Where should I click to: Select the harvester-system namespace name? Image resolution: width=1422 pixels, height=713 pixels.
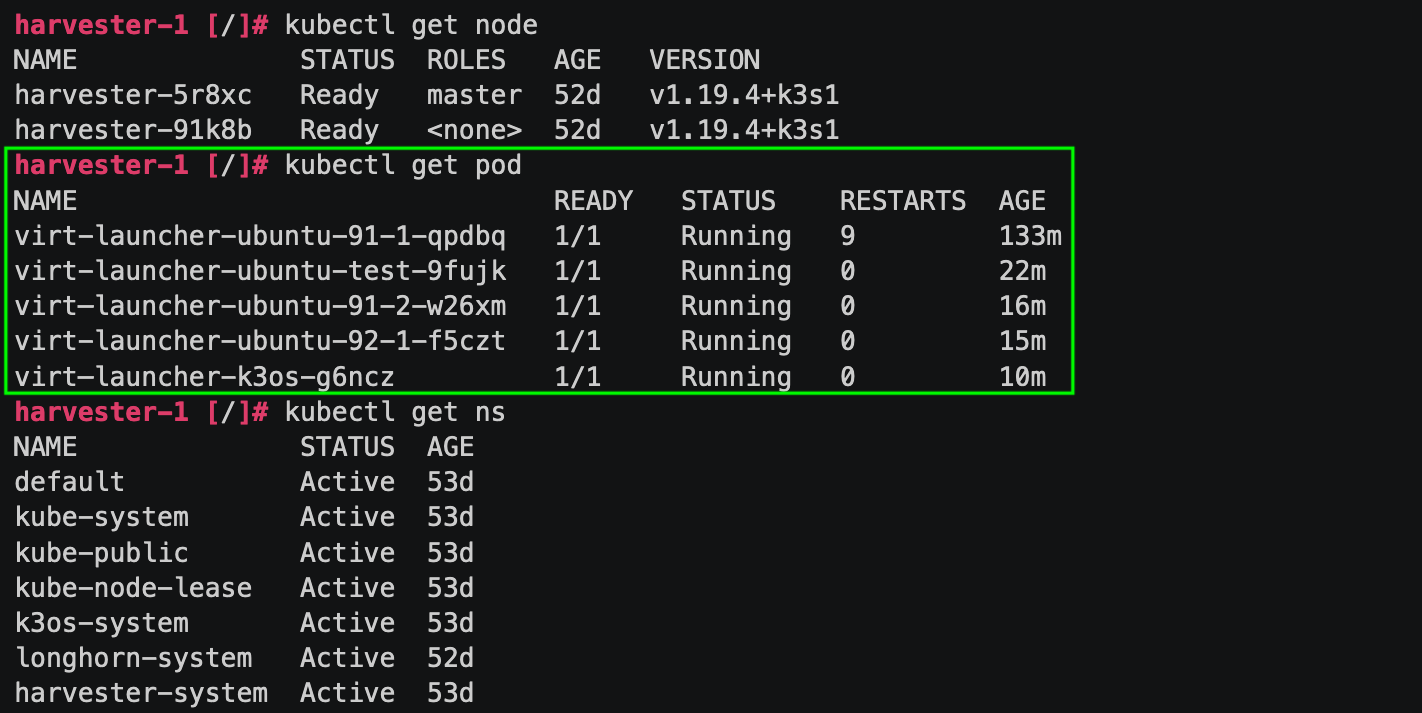[x=141, y=693]
